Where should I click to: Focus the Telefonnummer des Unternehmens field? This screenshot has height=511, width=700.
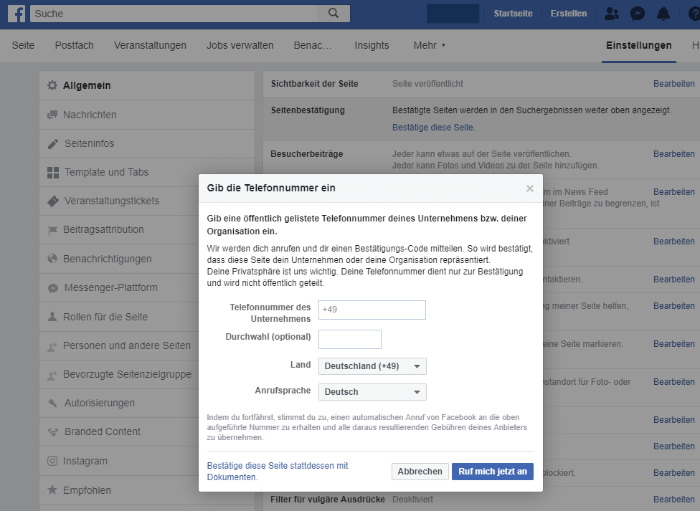[372, 310]
